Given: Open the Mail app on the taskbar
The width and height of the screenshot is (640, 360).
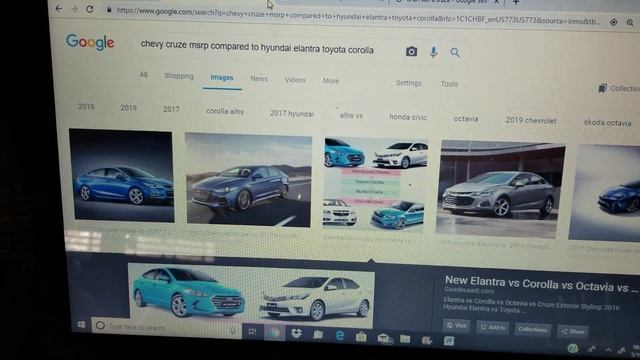Looking at the screenshot, I should tap(383, 338).
